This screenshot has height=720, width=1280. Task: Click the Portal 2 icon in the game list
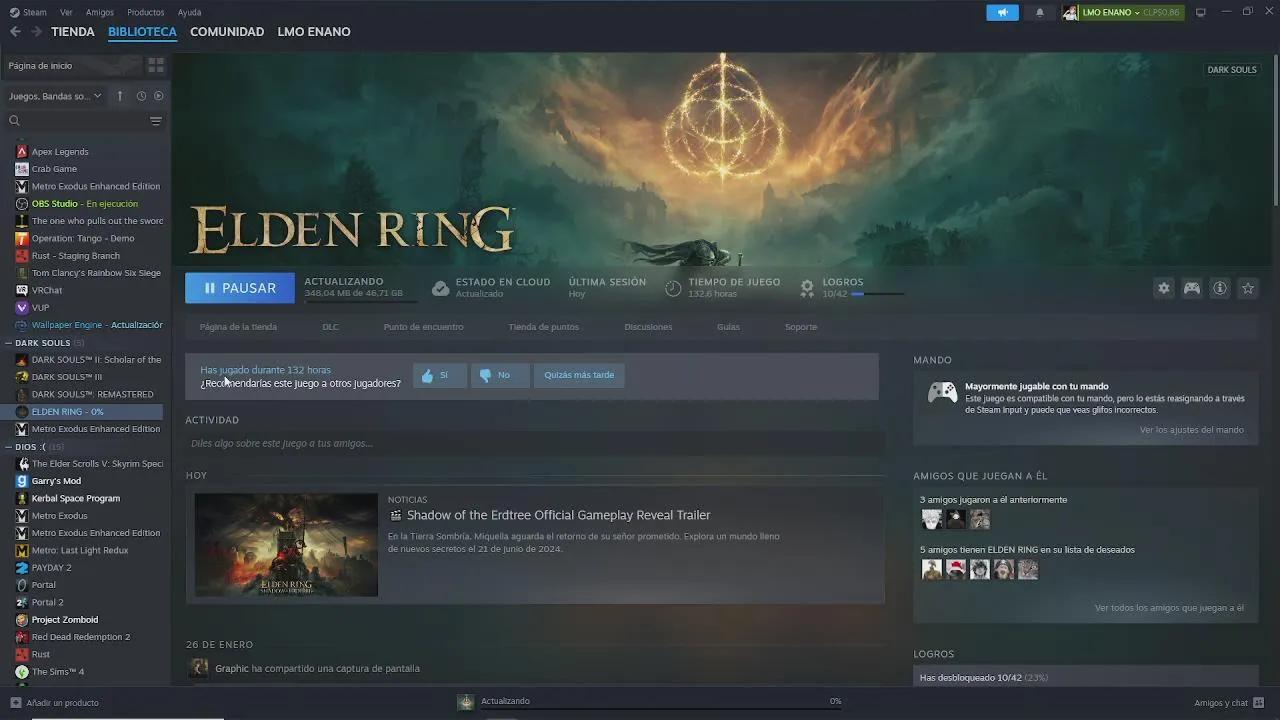tap(22, 602)
